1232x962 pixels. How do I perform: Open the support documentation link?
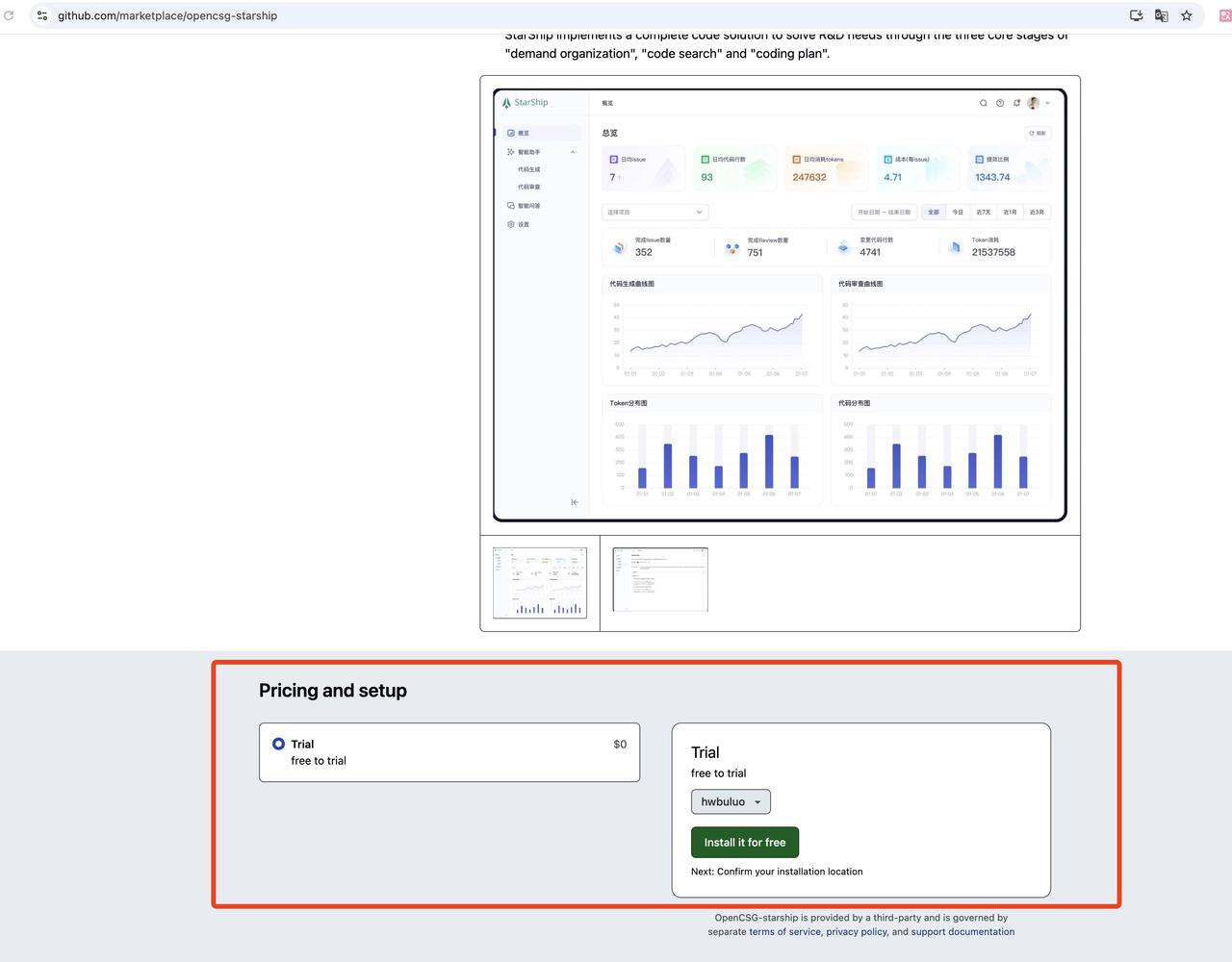click(x=962, y=931)
